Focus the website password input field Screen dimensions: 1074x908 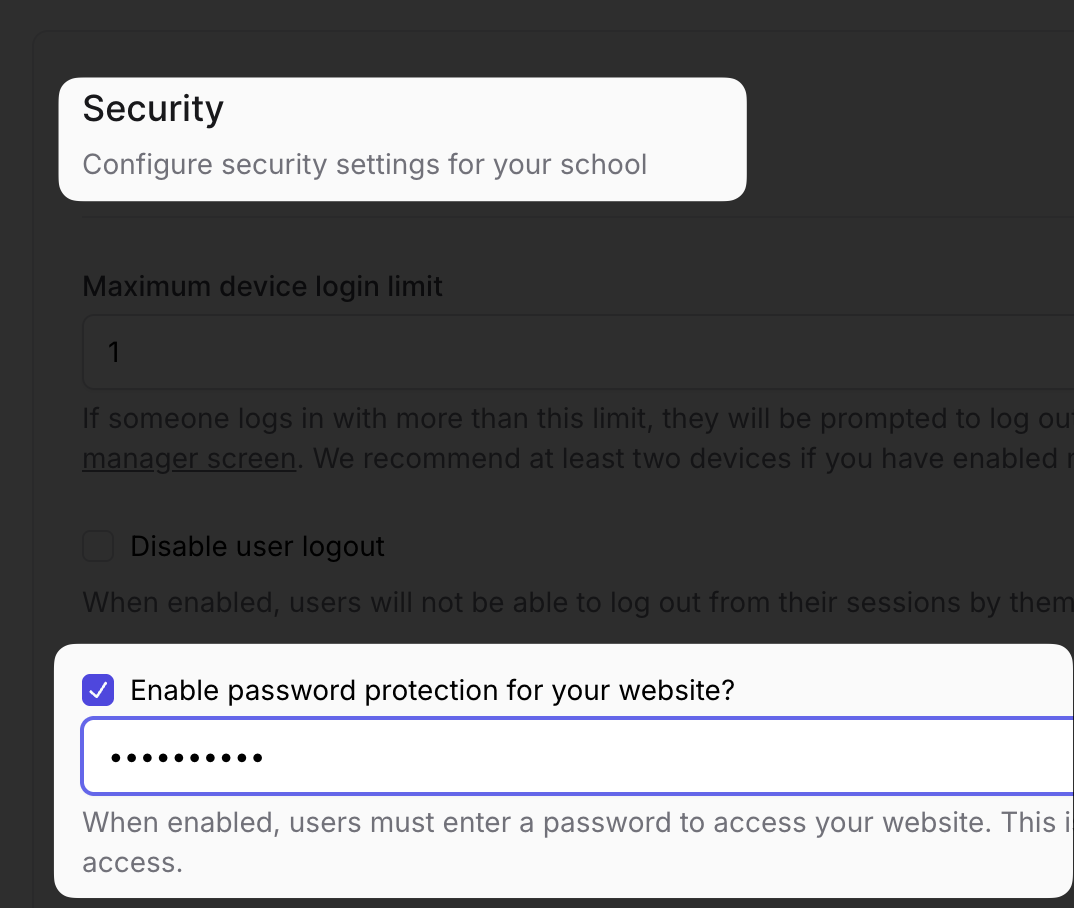pyautogui.click(x=600, y=757)
